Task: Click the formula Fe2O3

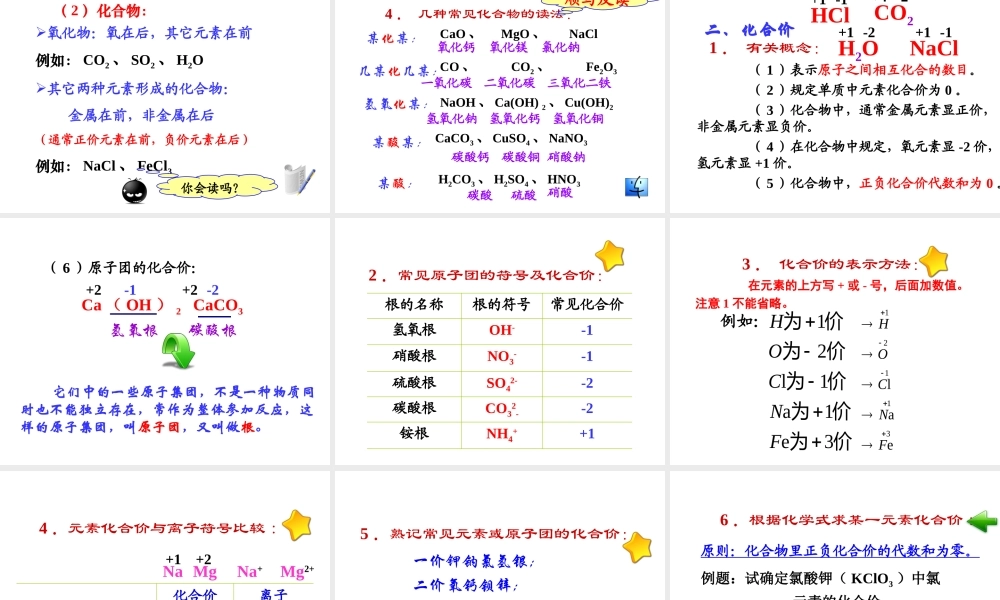Action: pyautogui.click(x=601, y=67)
